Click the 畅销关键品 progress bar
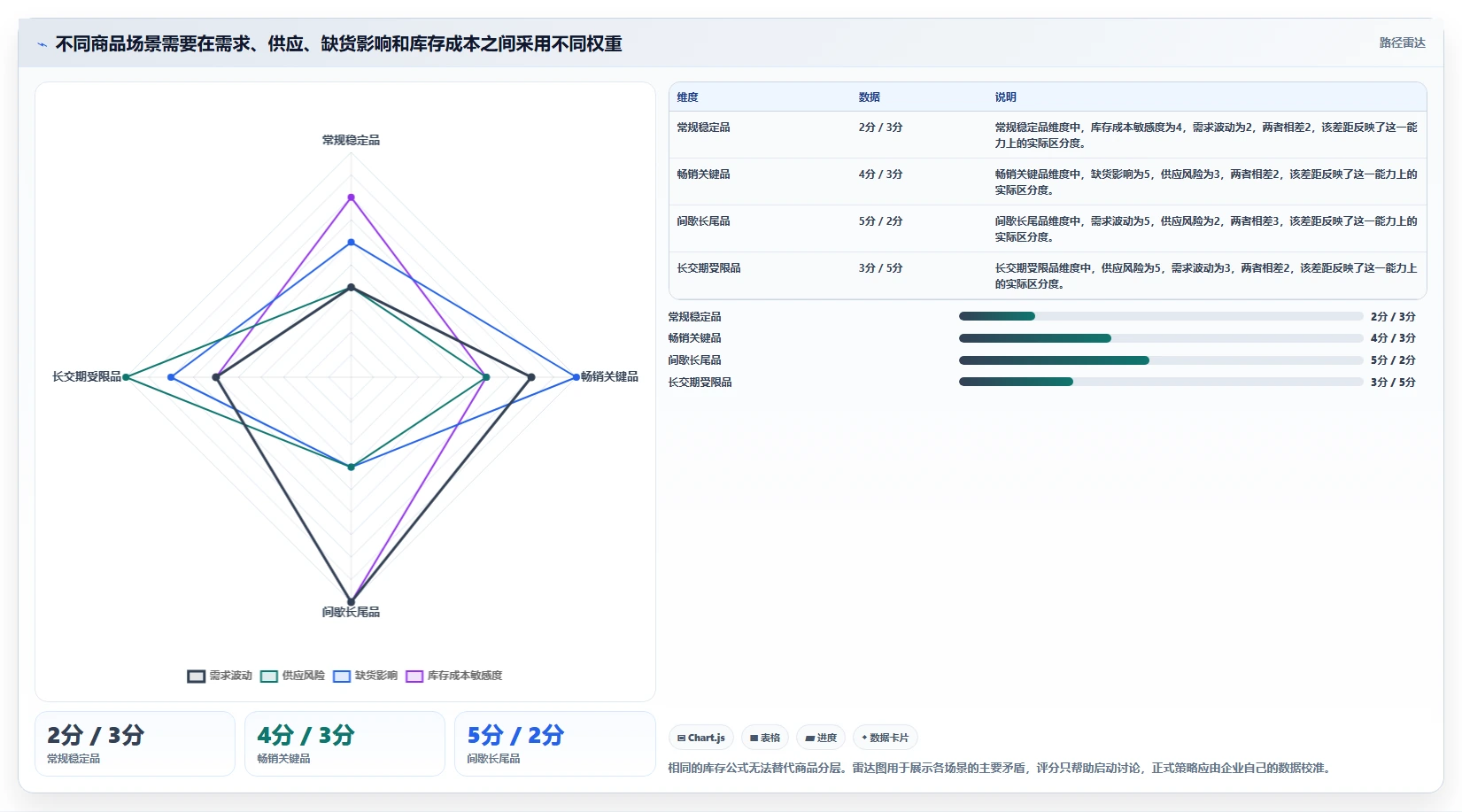 [1161, 338]
